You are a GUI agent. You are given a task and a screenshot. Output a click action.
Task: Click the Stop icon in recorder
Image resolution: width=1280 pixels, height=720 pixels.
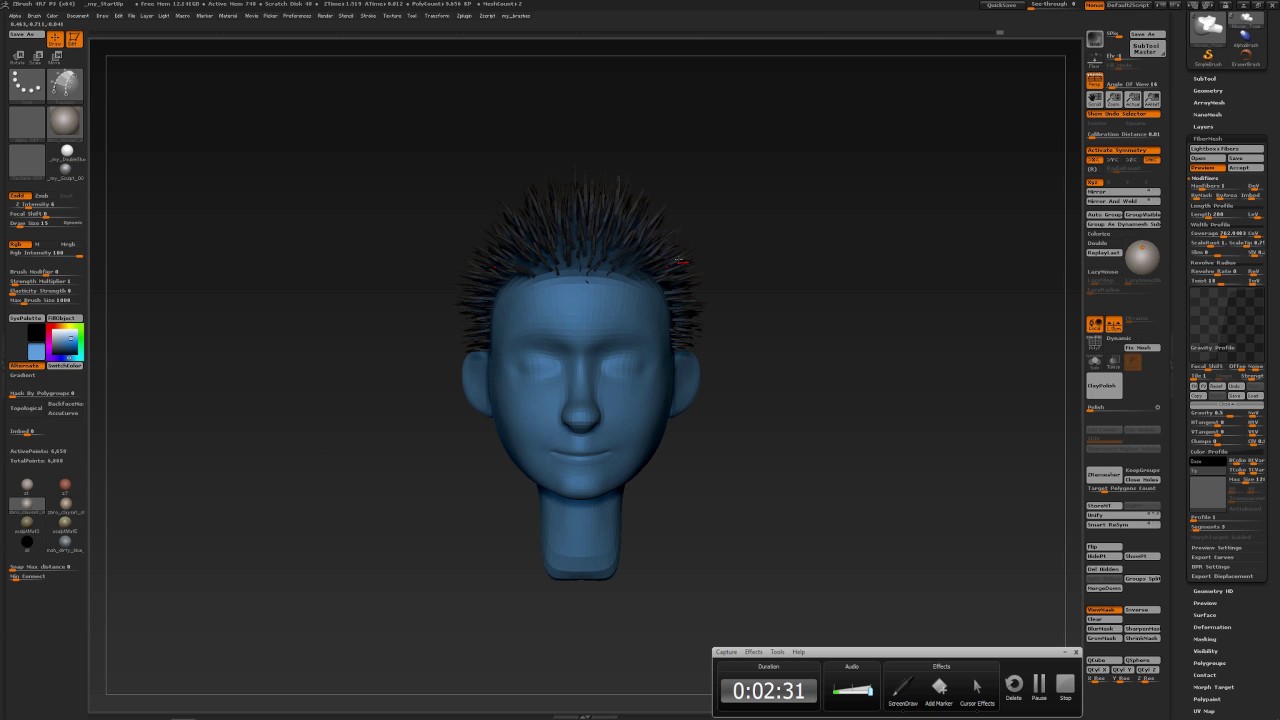tap(1065, 687)
